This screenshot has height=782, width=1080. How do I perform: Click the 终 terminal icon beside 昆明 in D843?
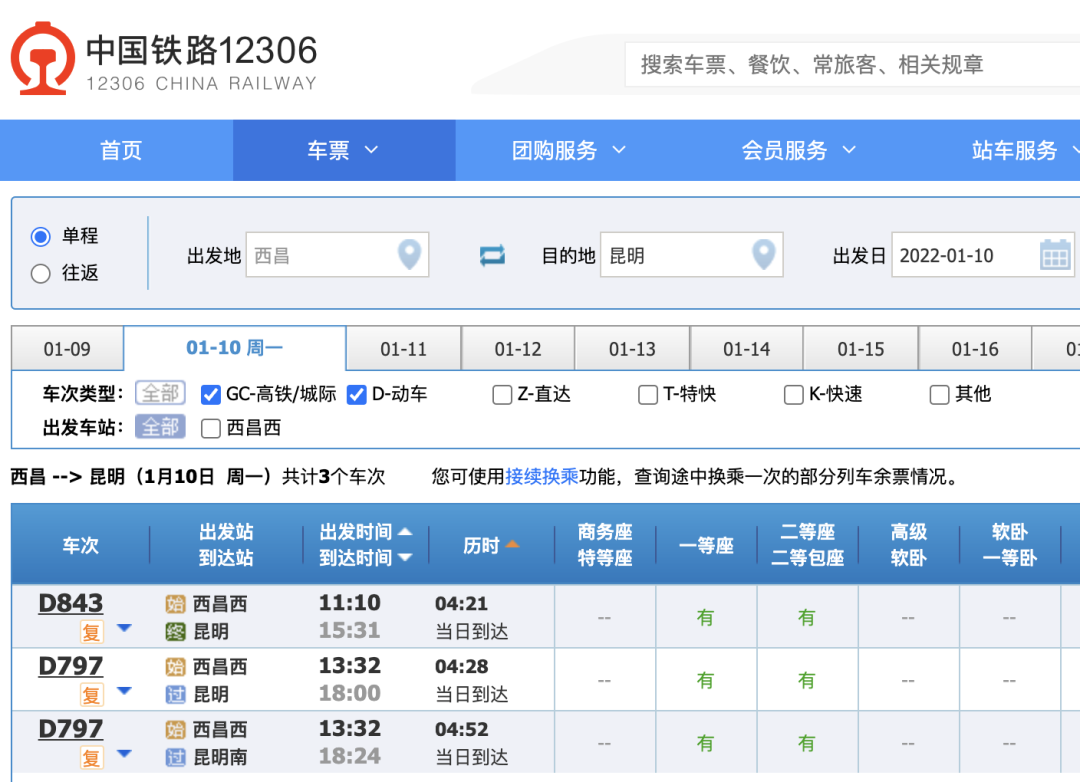click(x=176, y=632)
